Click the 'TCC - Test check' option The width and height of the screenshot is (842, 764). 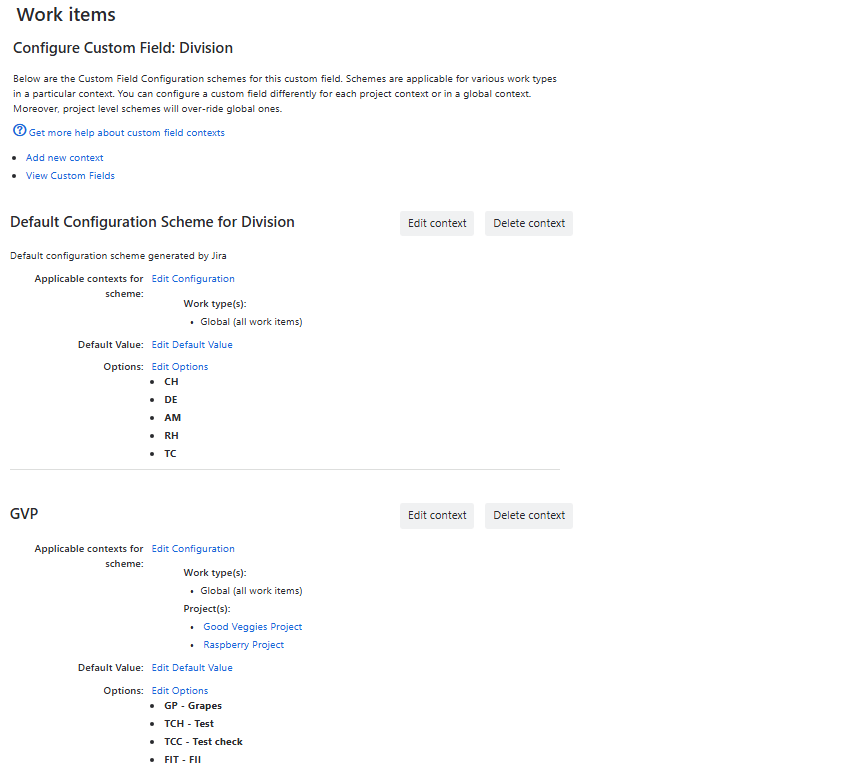[x=203, y=742]
